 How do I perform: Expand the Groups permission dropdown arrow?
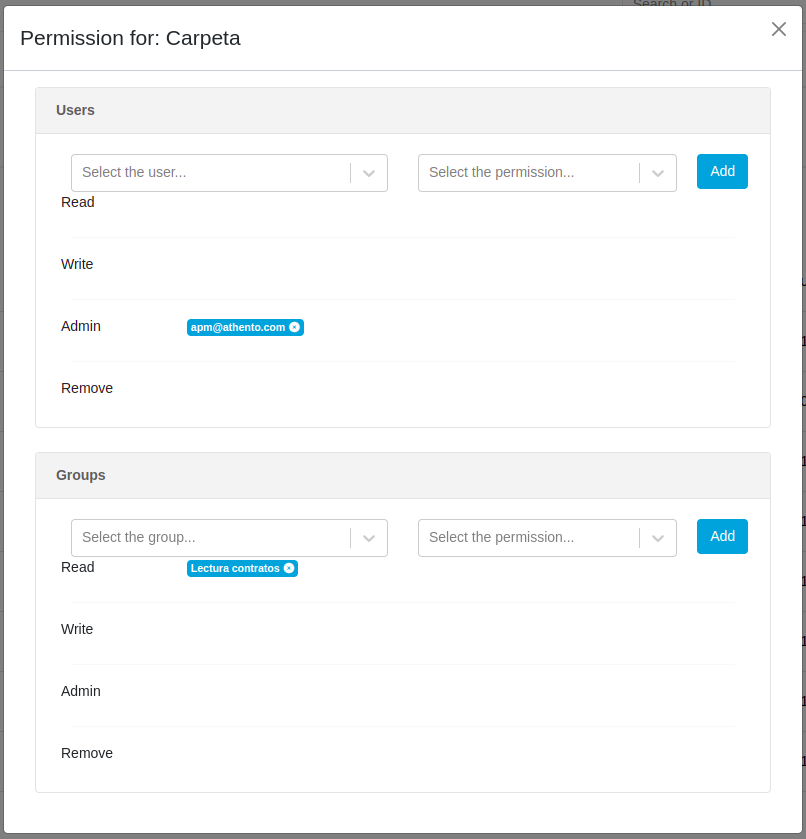click(x=658, y=538)
